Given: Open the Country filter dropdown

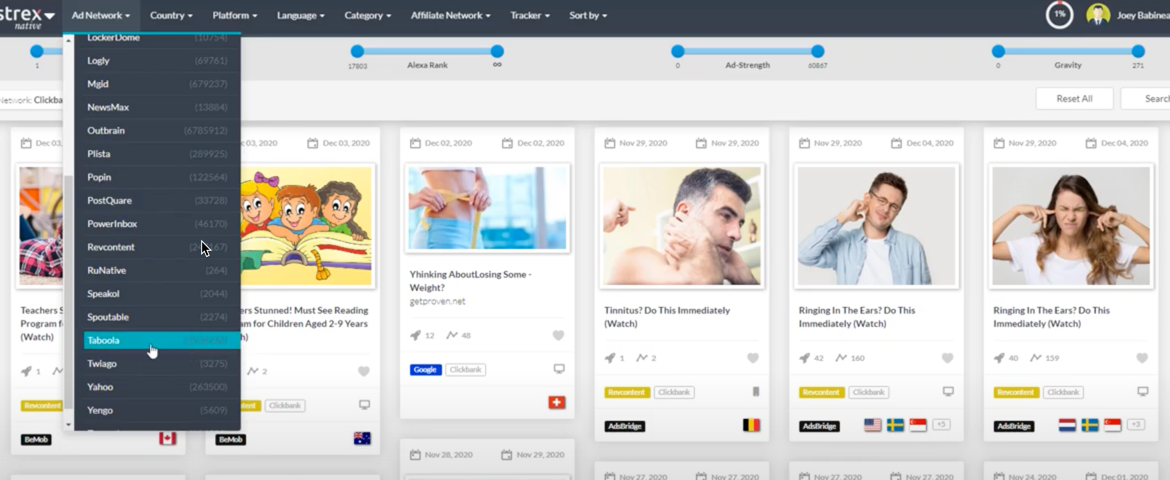Looking at the screenshot, I should (171, 15).
